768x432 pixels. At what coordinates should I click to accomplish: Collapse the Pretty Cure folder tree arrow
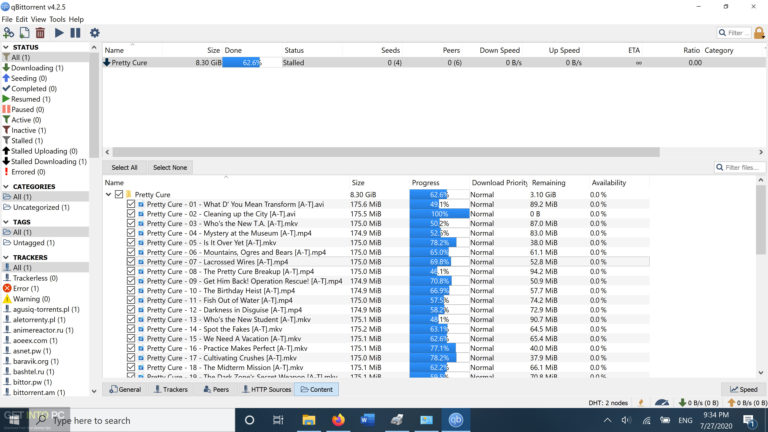pos(108,194)
